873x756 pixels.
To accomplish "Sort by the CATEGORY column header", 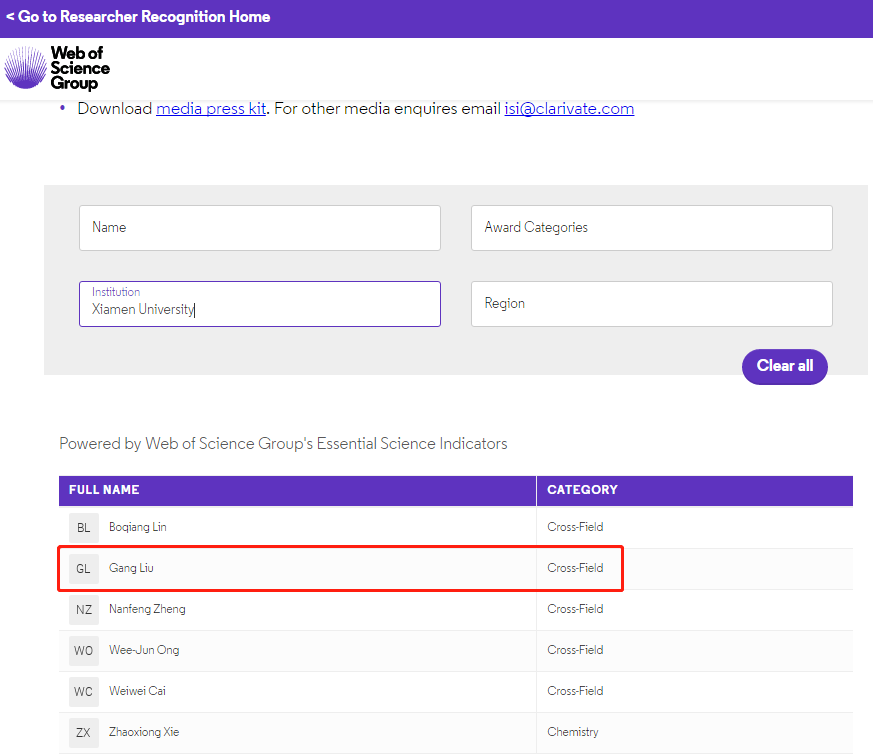I will 582,490.
